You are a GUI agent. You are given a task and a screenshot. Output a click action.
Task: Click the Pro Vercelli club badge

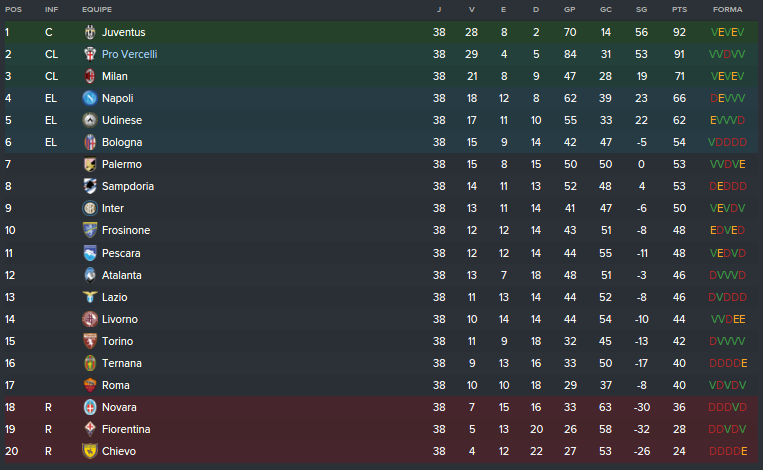[x=90, y=54]
